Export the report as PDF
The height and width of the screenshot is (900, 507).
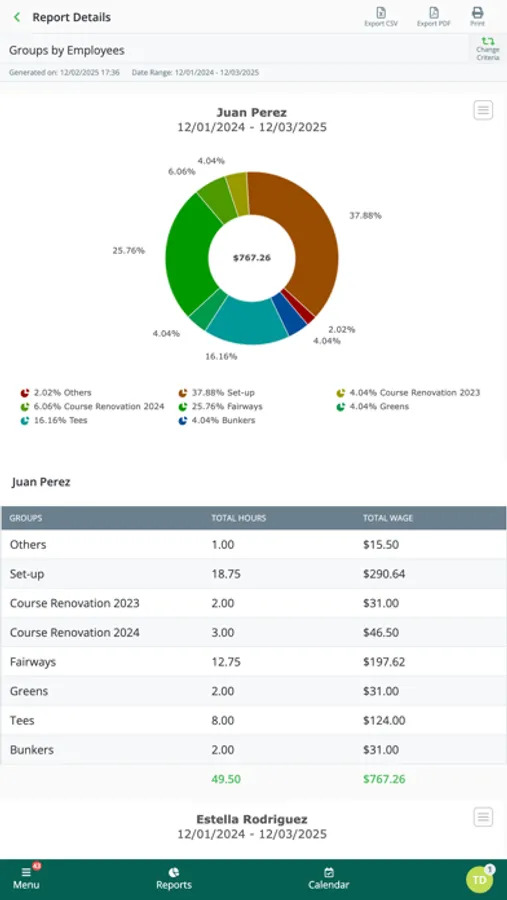434,17
